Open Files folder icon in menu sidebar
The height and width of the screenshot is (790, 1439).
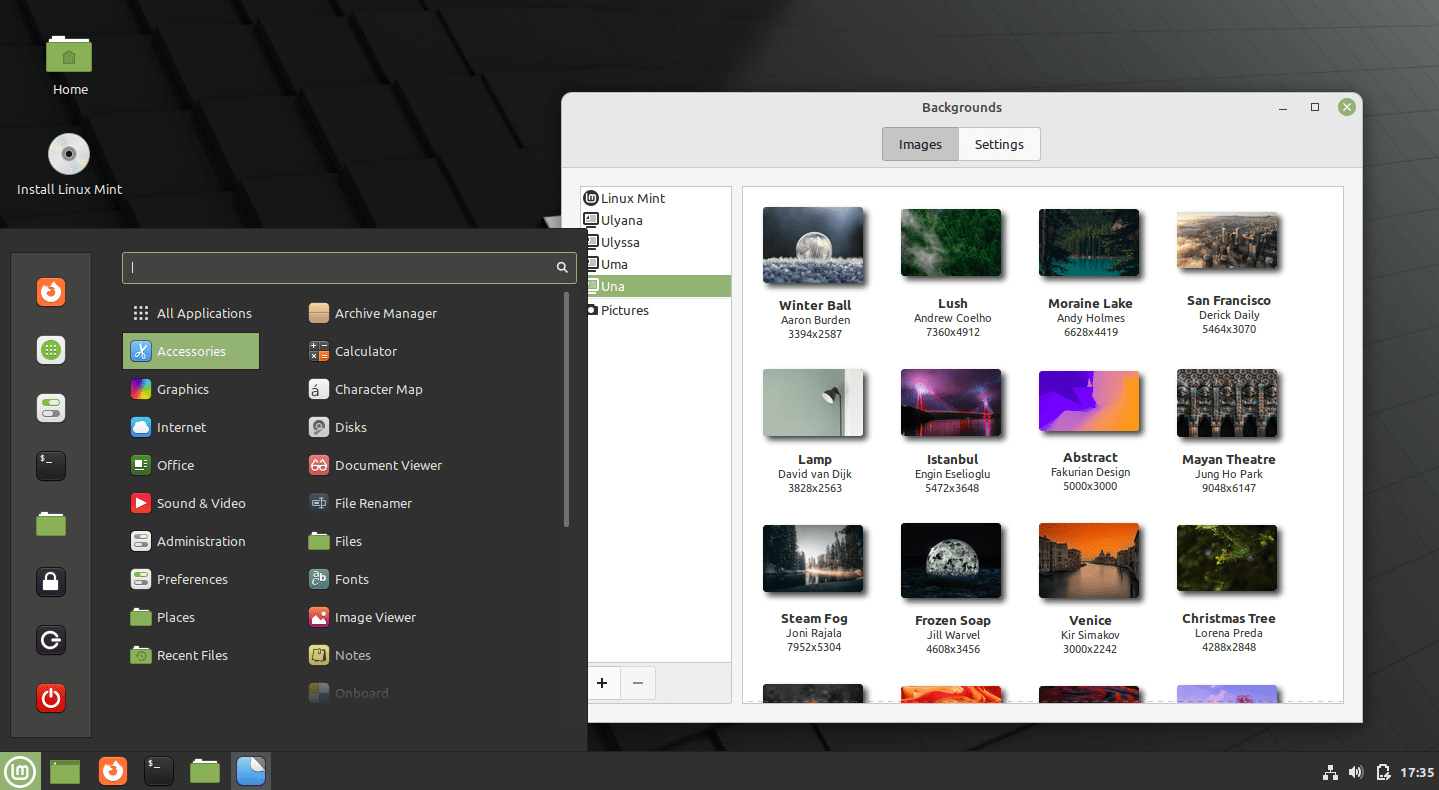point(51,523)
